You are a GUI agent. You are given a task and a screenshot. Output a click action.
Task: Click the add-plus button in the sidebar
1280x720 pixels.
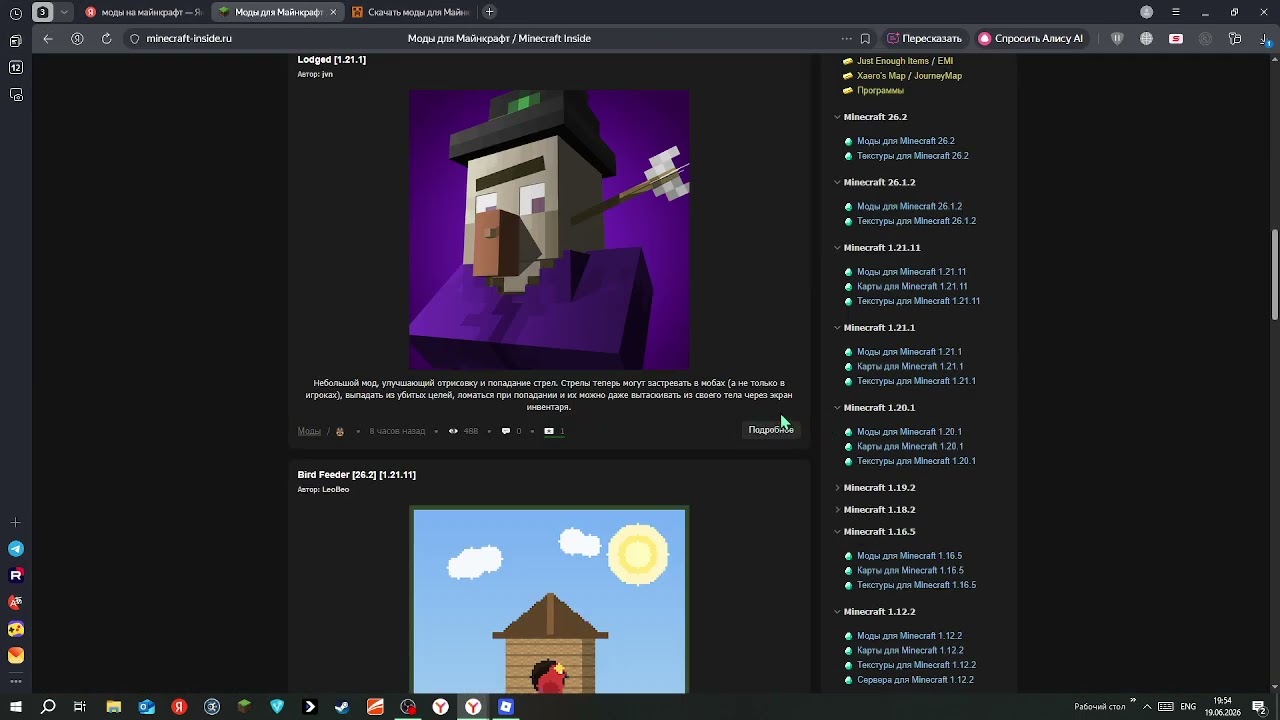(16, 522)
